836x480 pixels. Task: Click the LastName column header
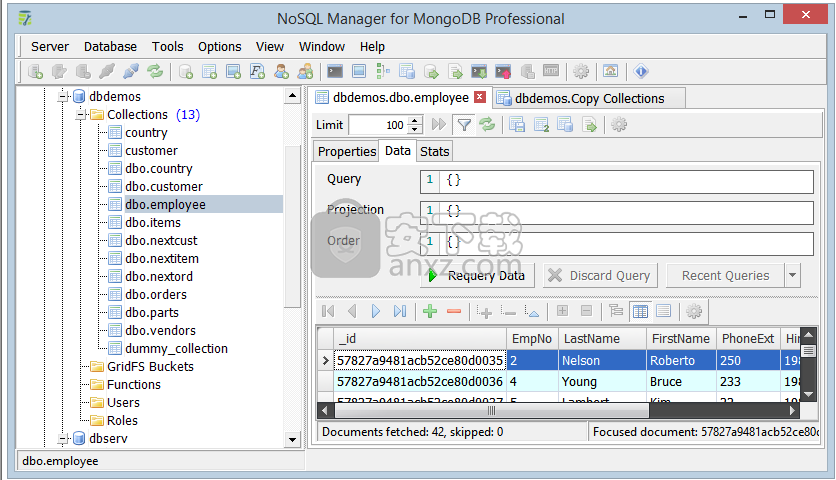click(x=602, y=339)
